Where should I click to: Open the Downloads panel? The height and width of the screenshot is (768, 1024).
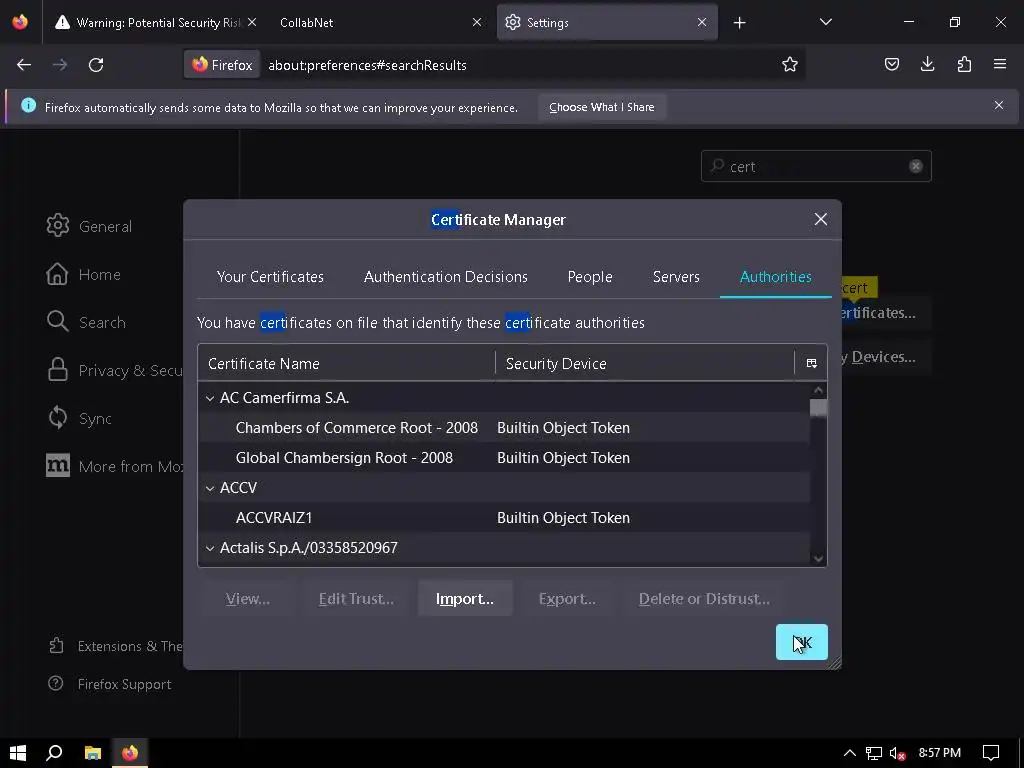click(x=927, y=64)
